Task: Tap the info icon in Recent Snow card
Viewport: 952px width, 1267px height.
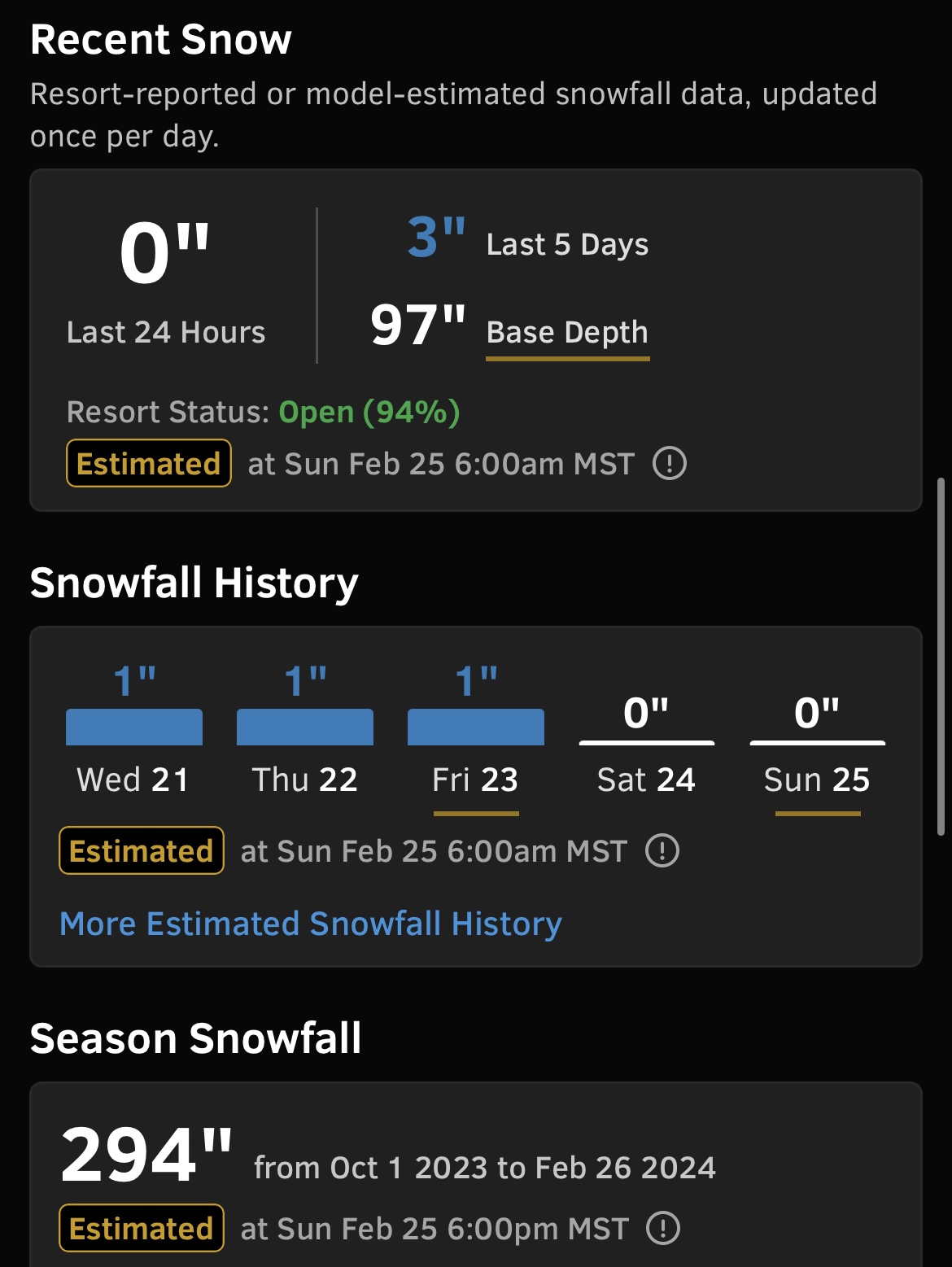Action: (x=670, y=464)
